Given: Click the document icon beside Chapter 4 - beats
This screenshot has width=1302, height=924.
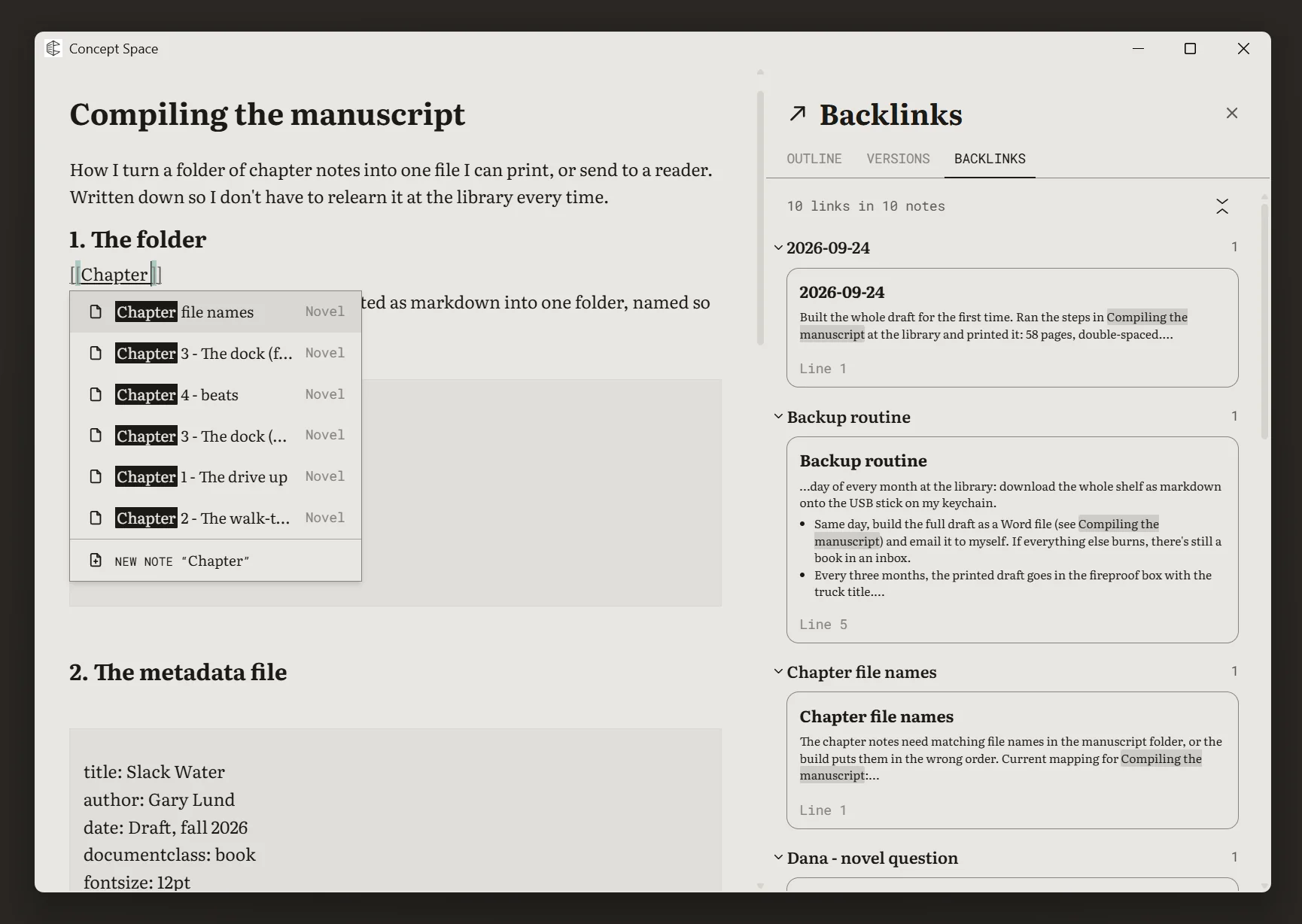Looking at the screenshot, I should [96, 394].
